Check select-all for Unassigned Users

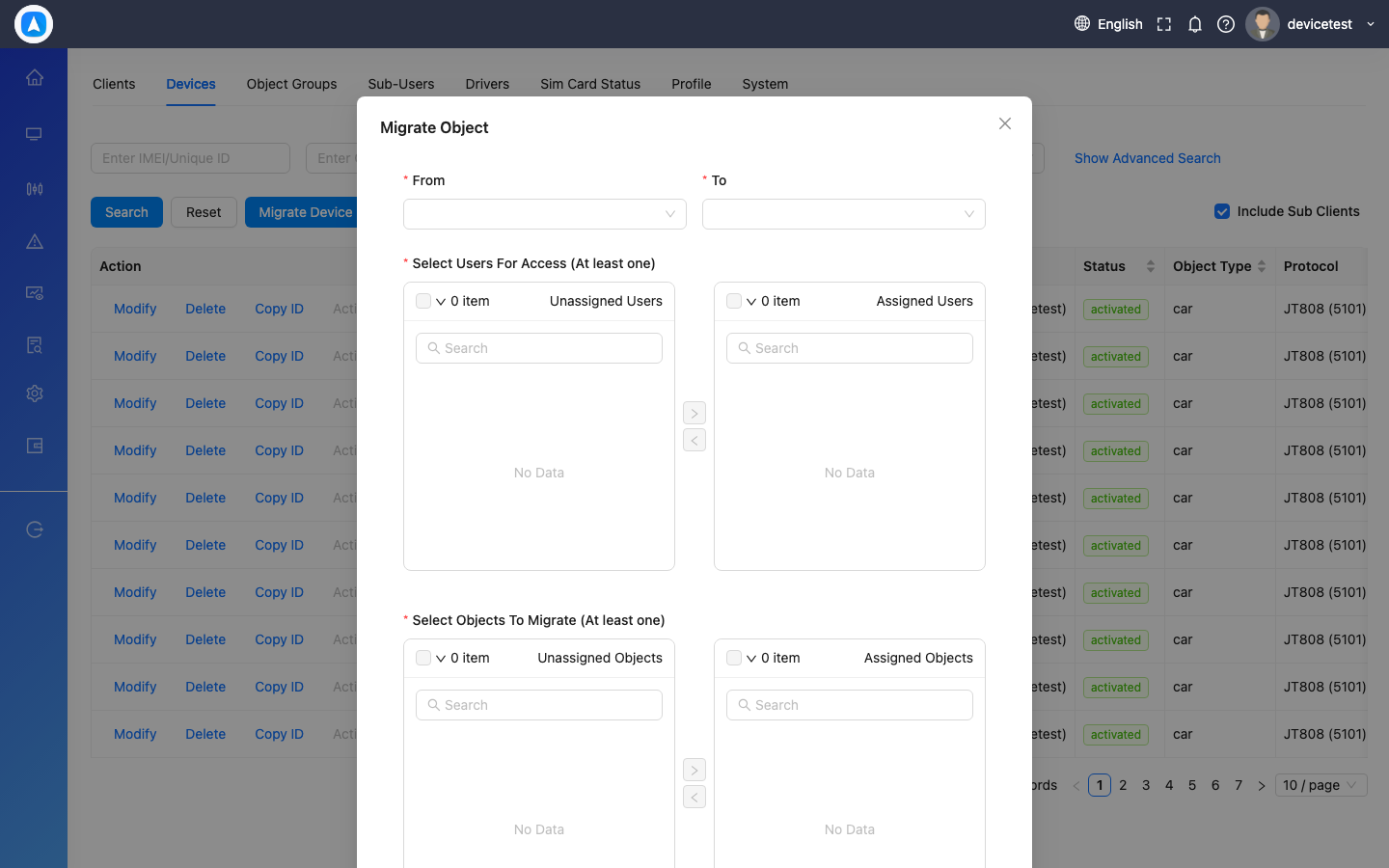(x=423, y=301)
